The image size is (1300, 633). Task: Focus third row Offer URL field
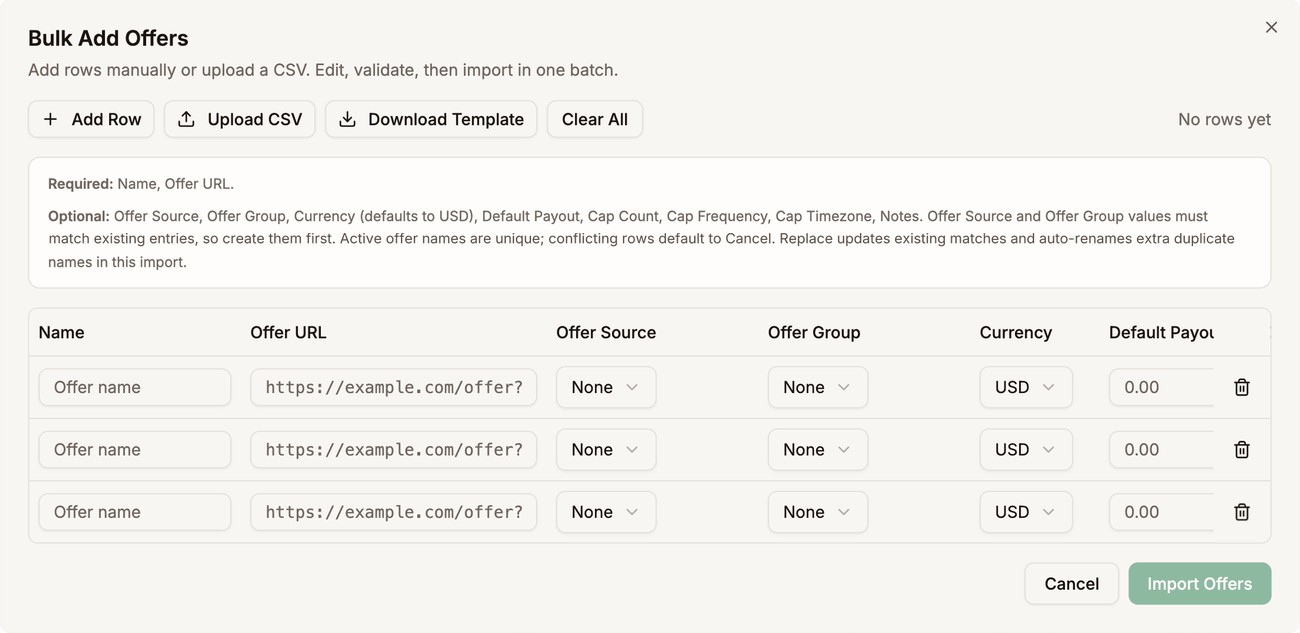tap(393, 512)
